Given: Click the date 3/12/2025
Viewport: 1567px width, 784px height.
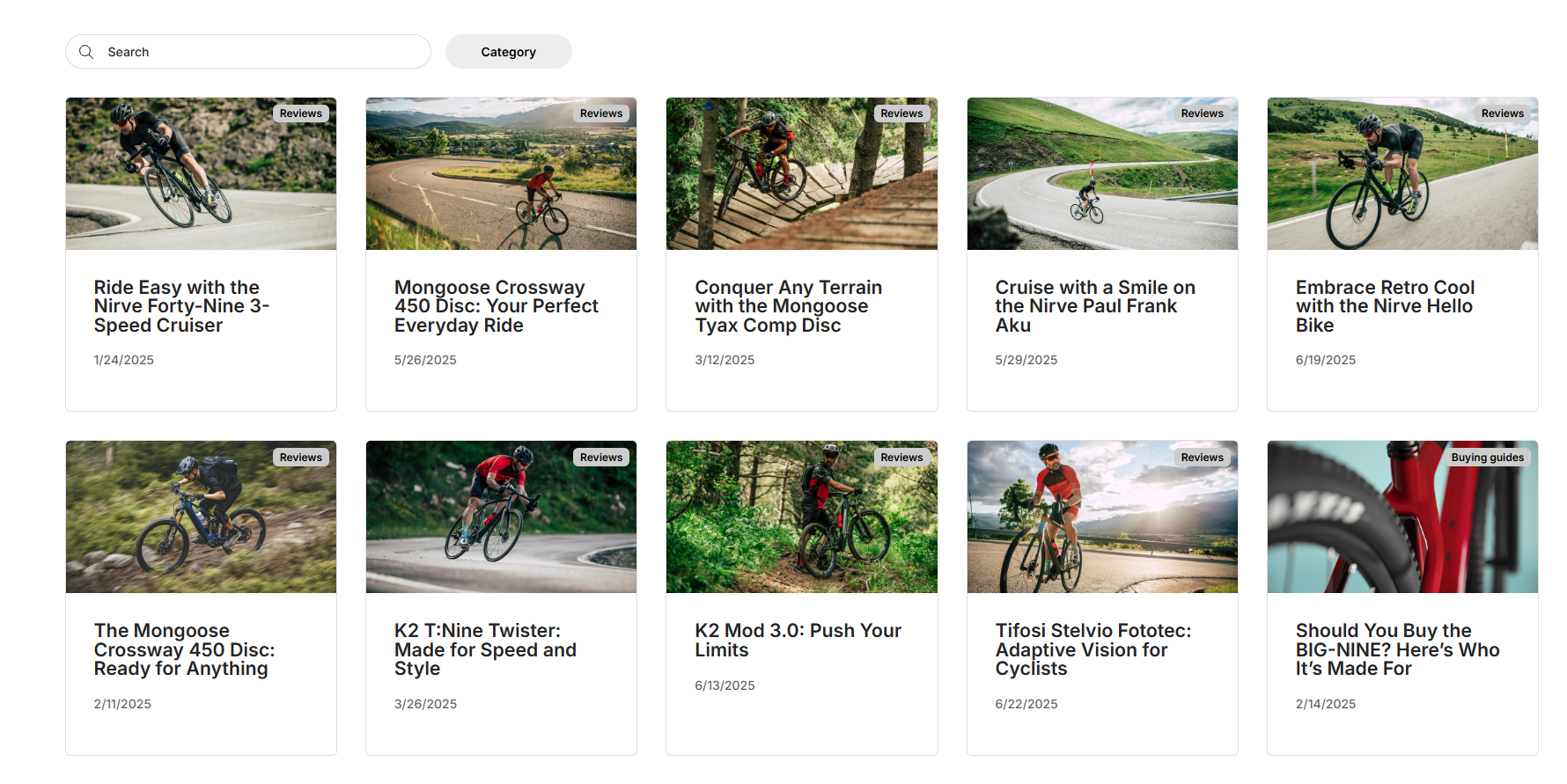Looking at the screenshot, I should (x=725, y=360).
